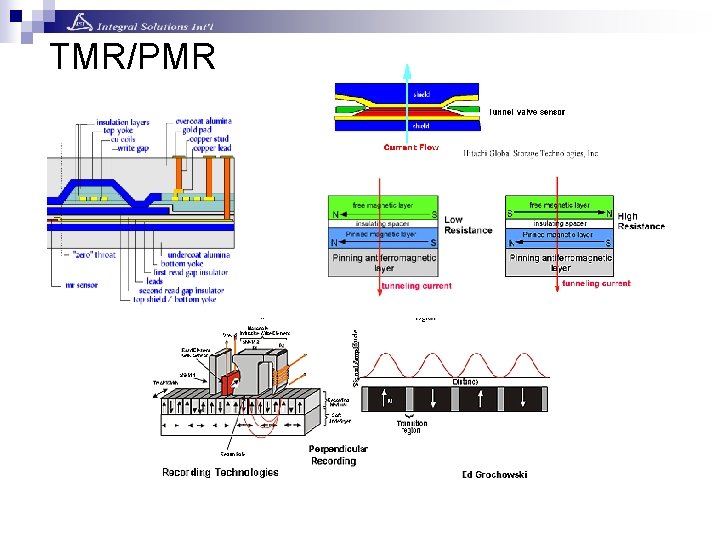Click the insulating spacer in Low Resistance stack

pyautogui.click(x=383, y=224)
